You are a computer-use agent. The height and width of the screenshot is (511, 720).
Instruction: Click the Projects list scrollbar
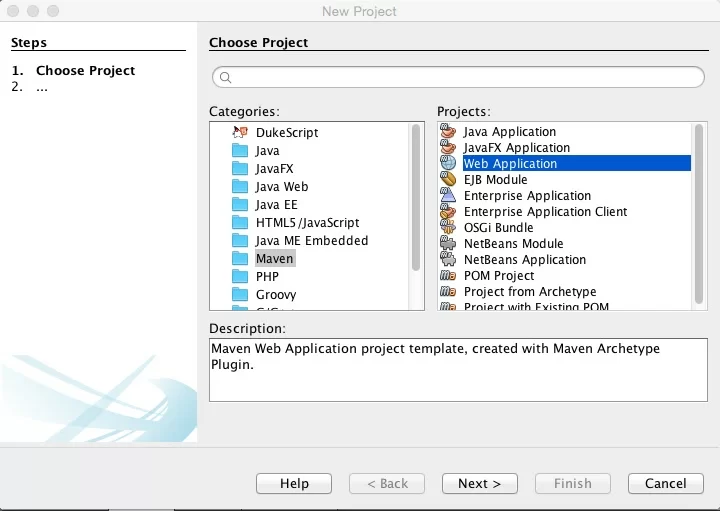click(699, 214)
